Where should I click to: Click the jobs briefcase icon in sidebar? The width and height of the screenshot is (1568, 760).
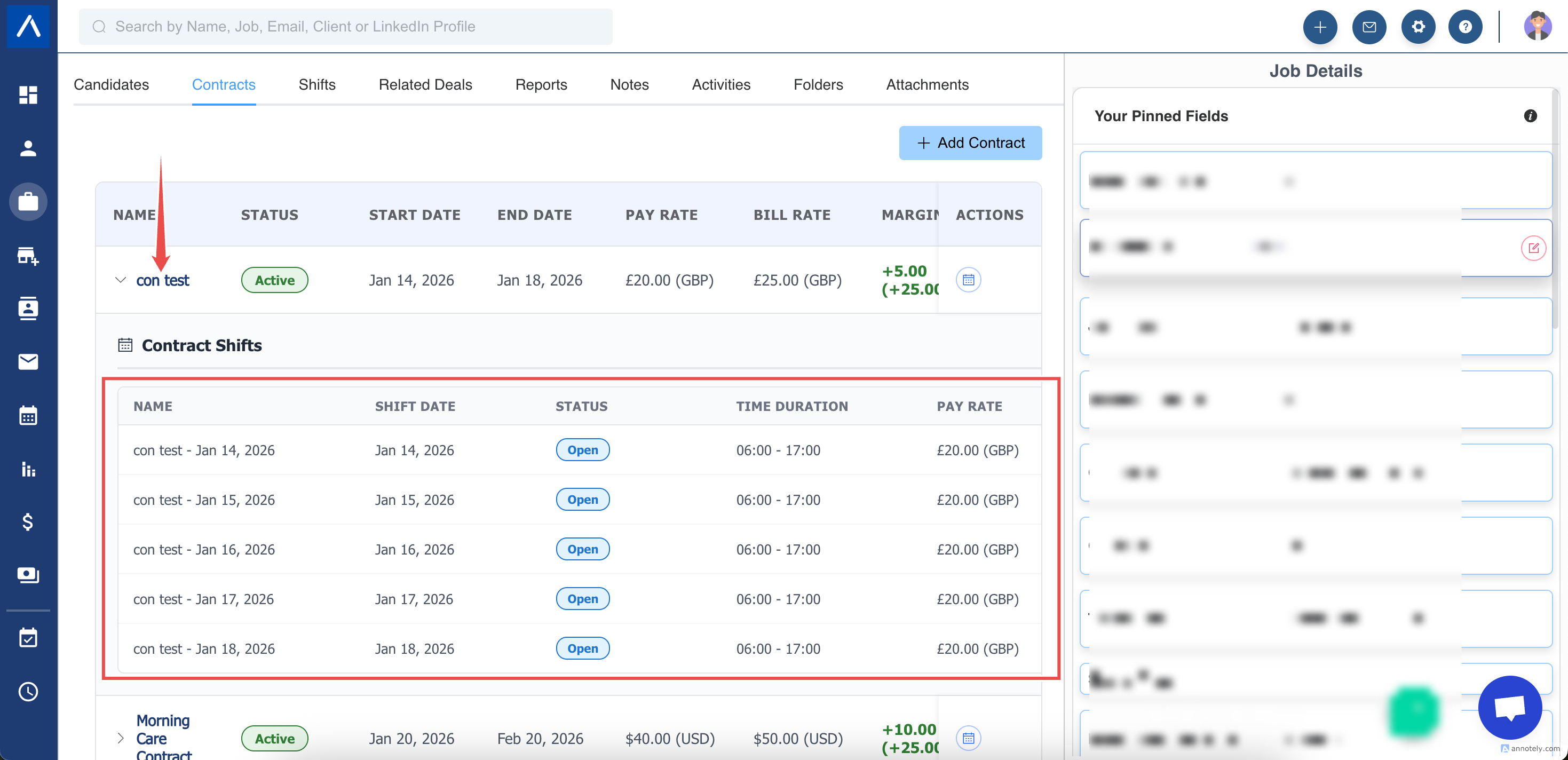click(x=28, y=201)
